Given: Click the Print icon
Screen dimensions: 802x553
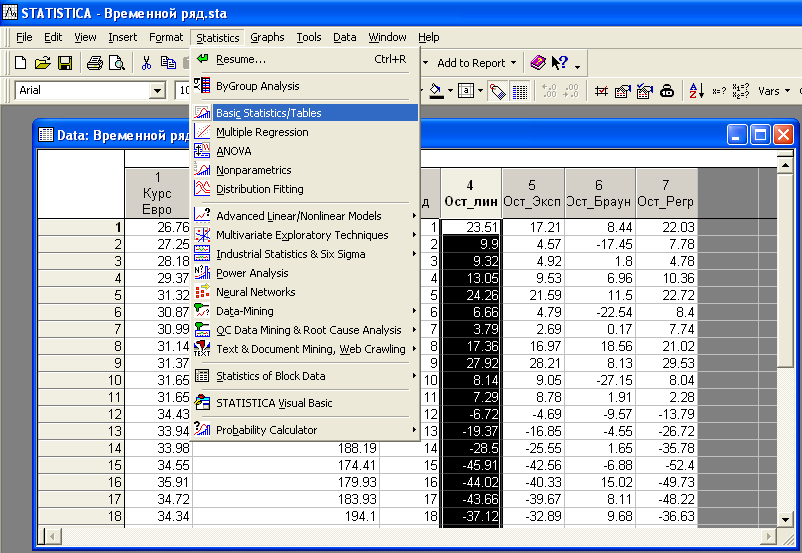Looking at the screenshot, I should pos(95,63).
